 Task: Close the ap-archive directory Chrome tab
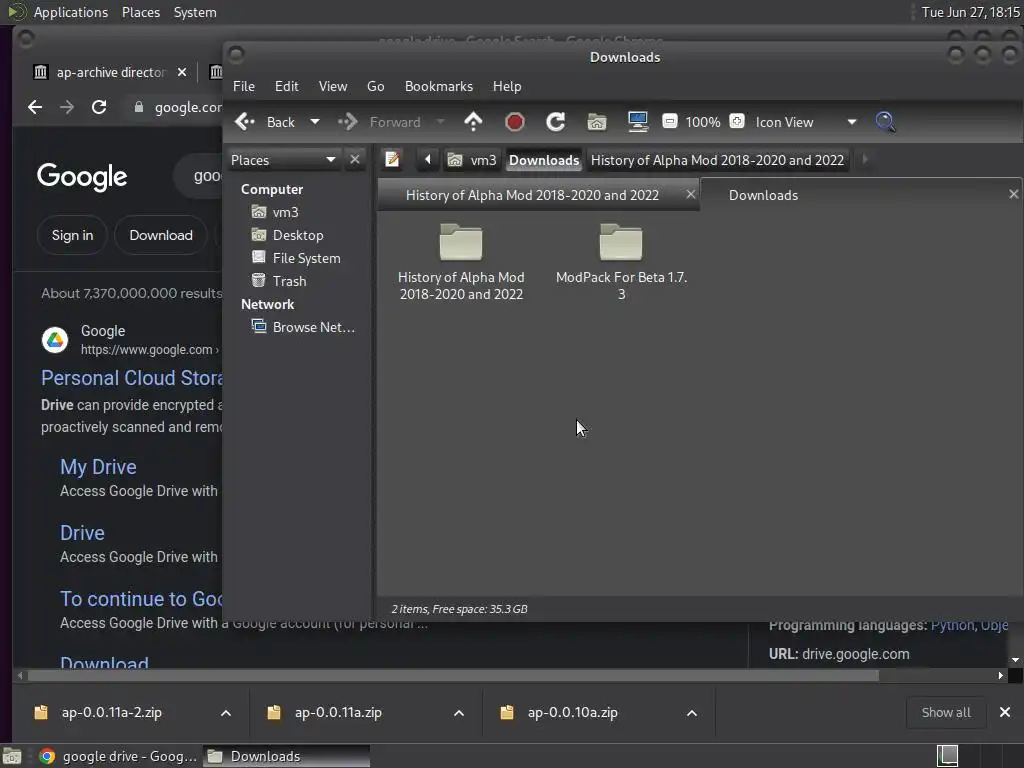point(182,72)
